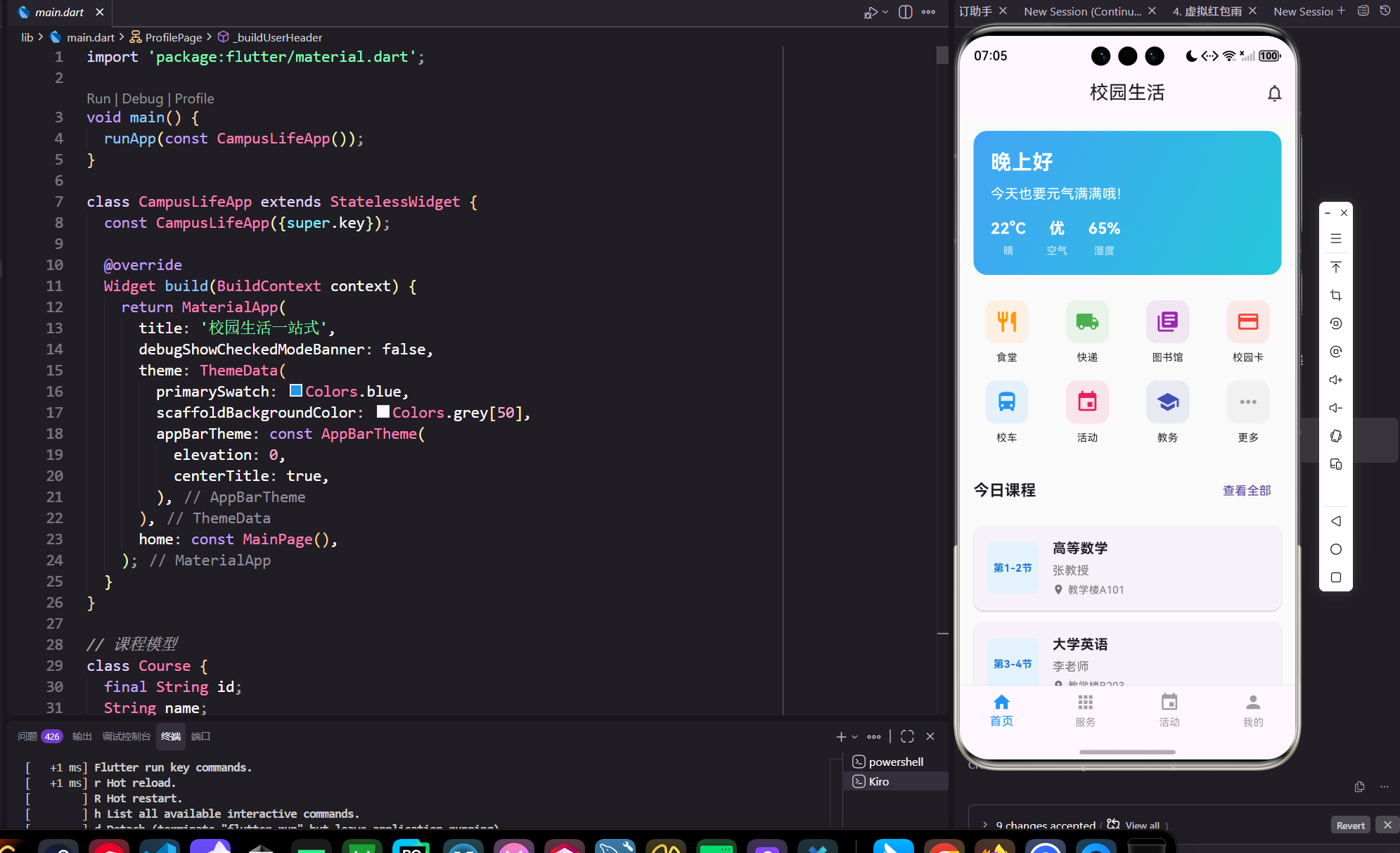1400x853 pixels.
Task: Click the volume down icon in emulator toolbar
Action: [x=1336, y=408]
